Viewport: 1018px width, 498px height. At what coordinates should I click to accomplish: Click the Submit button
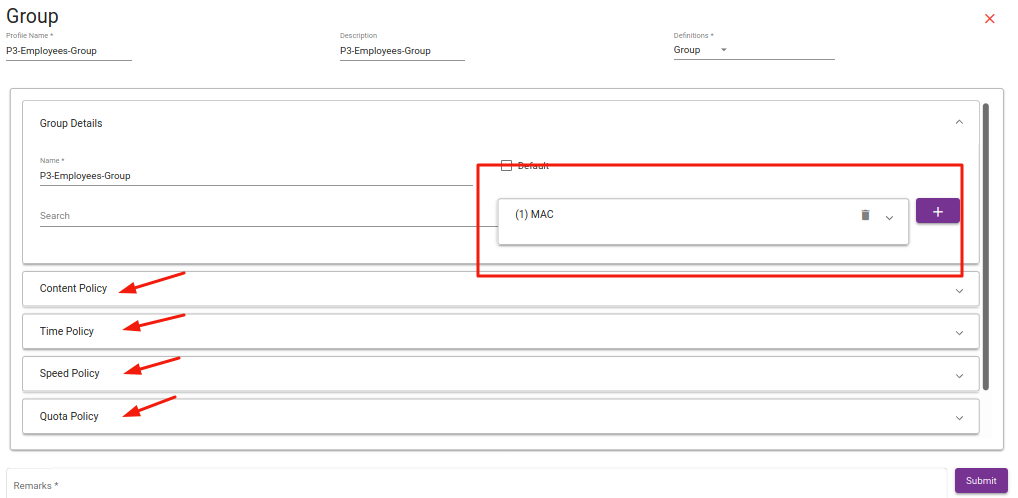click(x=980, y=481)
